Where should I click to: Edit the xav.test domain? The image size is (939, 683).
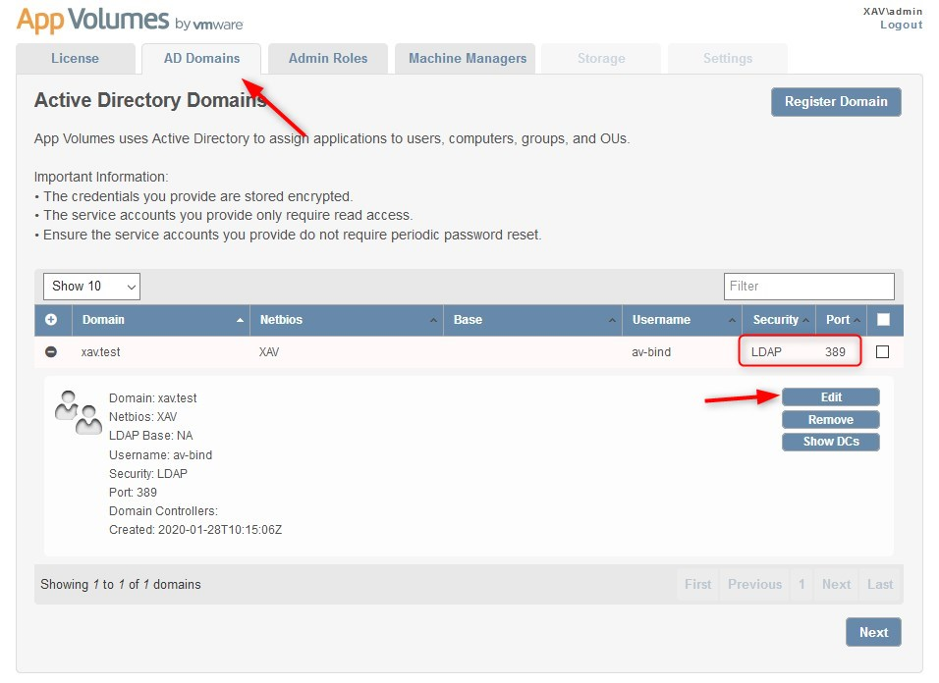coord(831,397)
